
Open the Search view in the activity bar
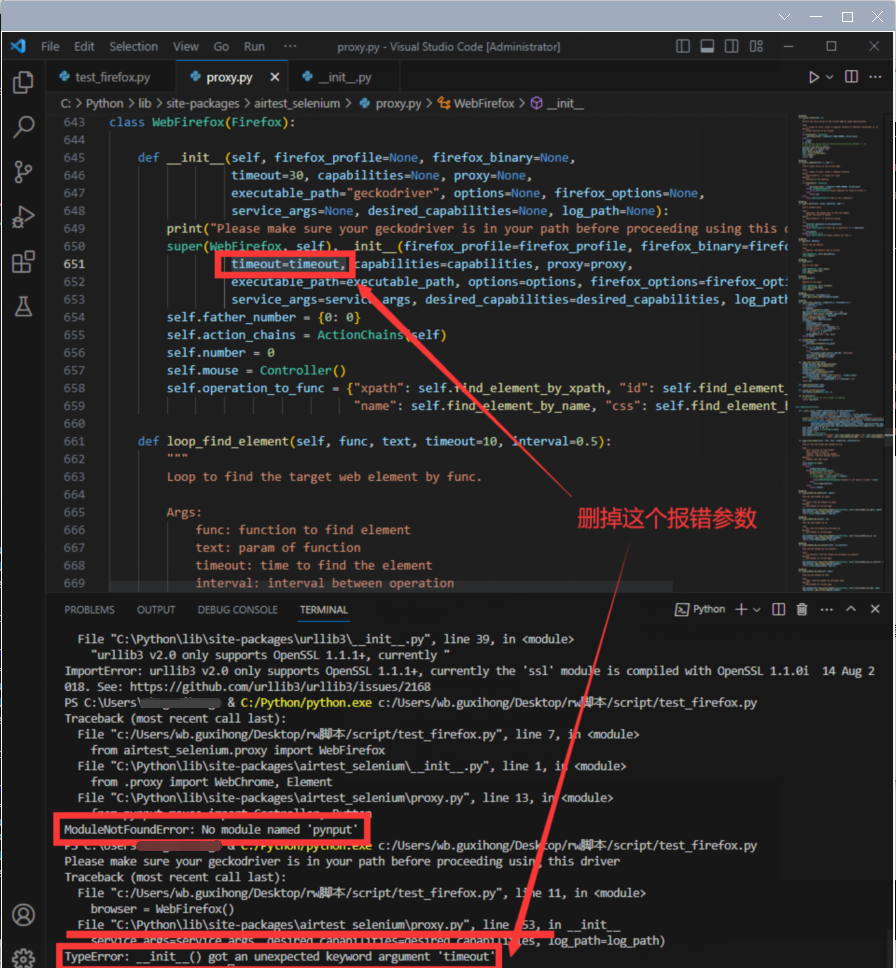pyautogui.click(x=23, y=127)
